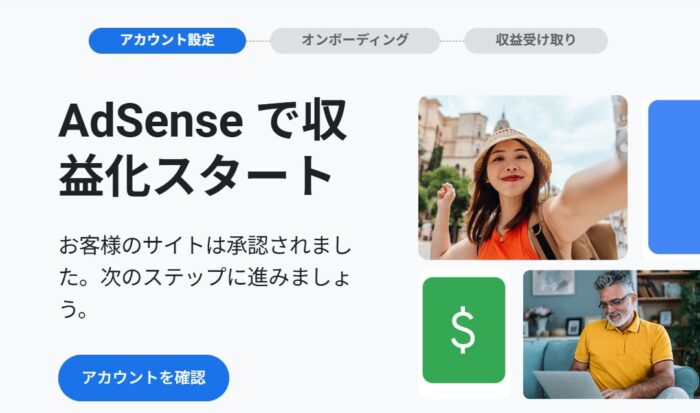The width and height of the screenshot is (700, 413).
Task: Open the オンボーディング step
Action: coord(355,41)
